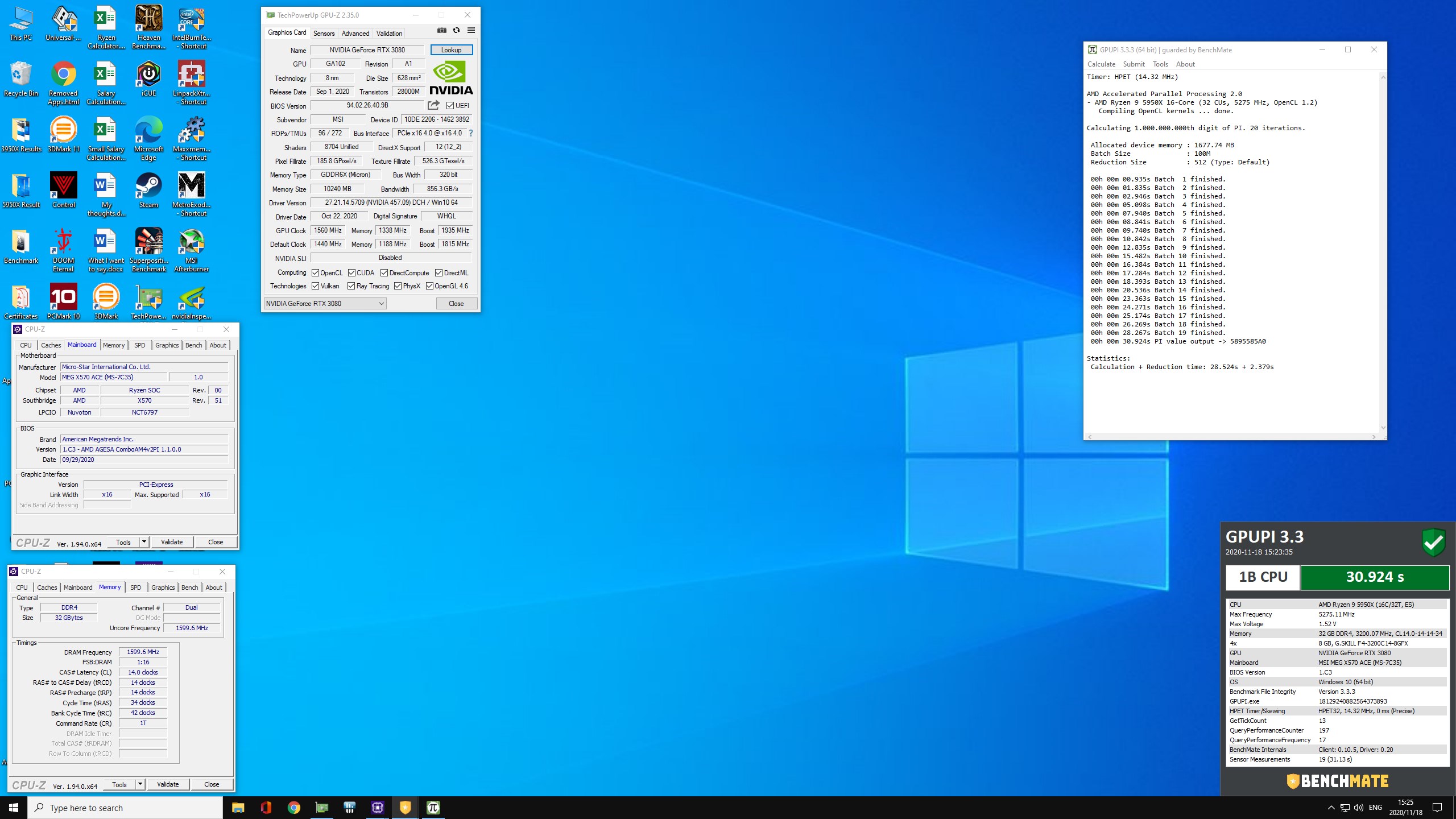This screenshot has width=1456, height=819.
Task: Click the ENG language indicator
Action: pyautogui.click(x=1375, y=808)
